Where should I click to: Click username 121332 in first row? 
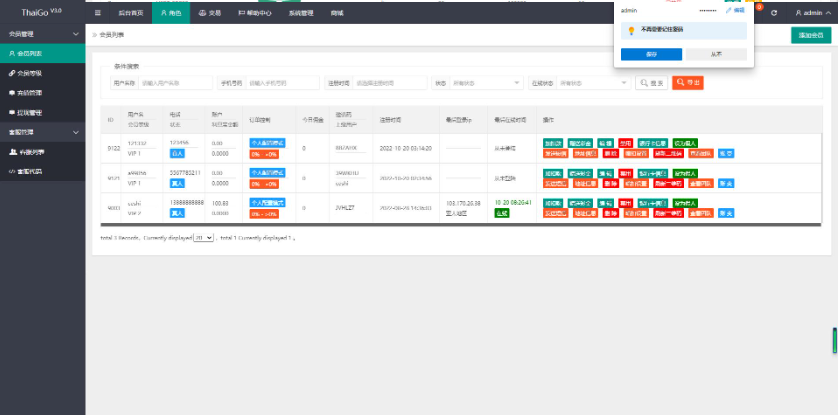137,143
